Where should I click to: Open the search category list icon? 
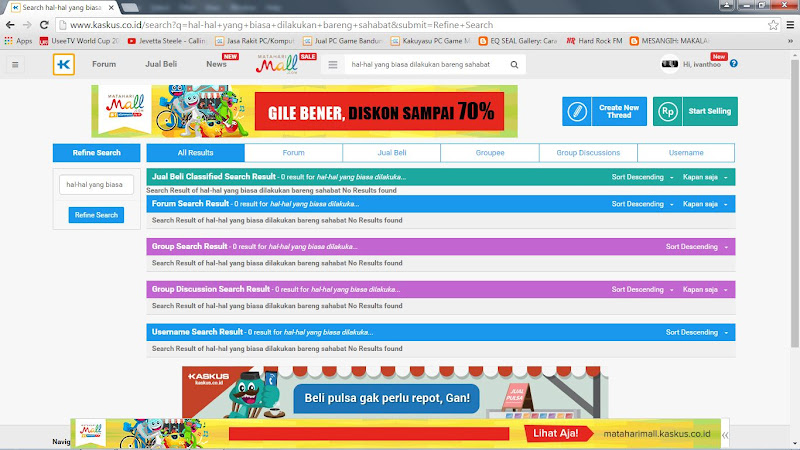[333, 65]
